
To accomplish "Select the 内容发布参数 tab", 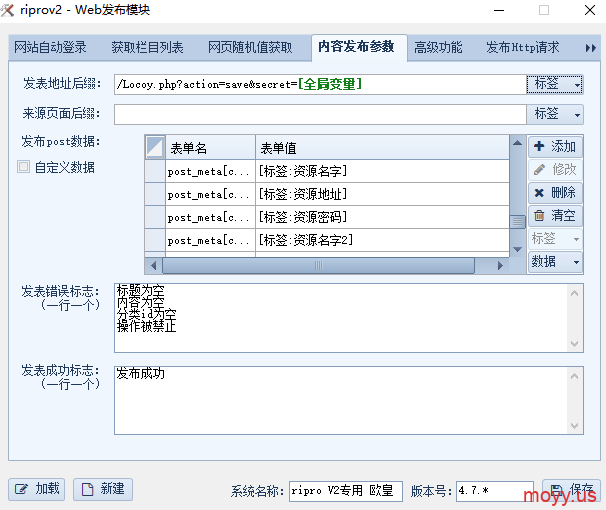I will click(x=359, y=47).
